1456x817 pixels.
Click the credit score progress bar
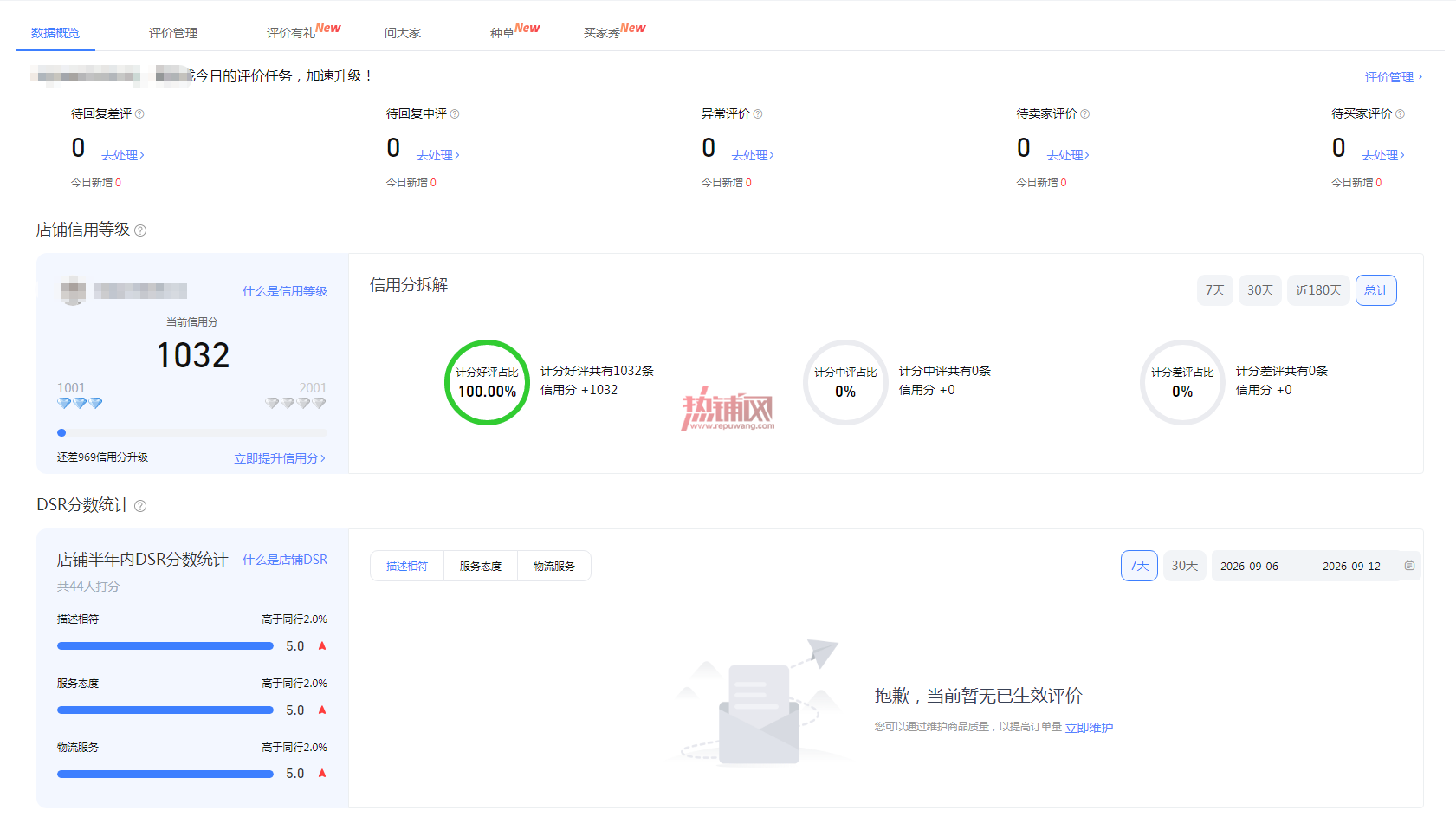[192, 432]
